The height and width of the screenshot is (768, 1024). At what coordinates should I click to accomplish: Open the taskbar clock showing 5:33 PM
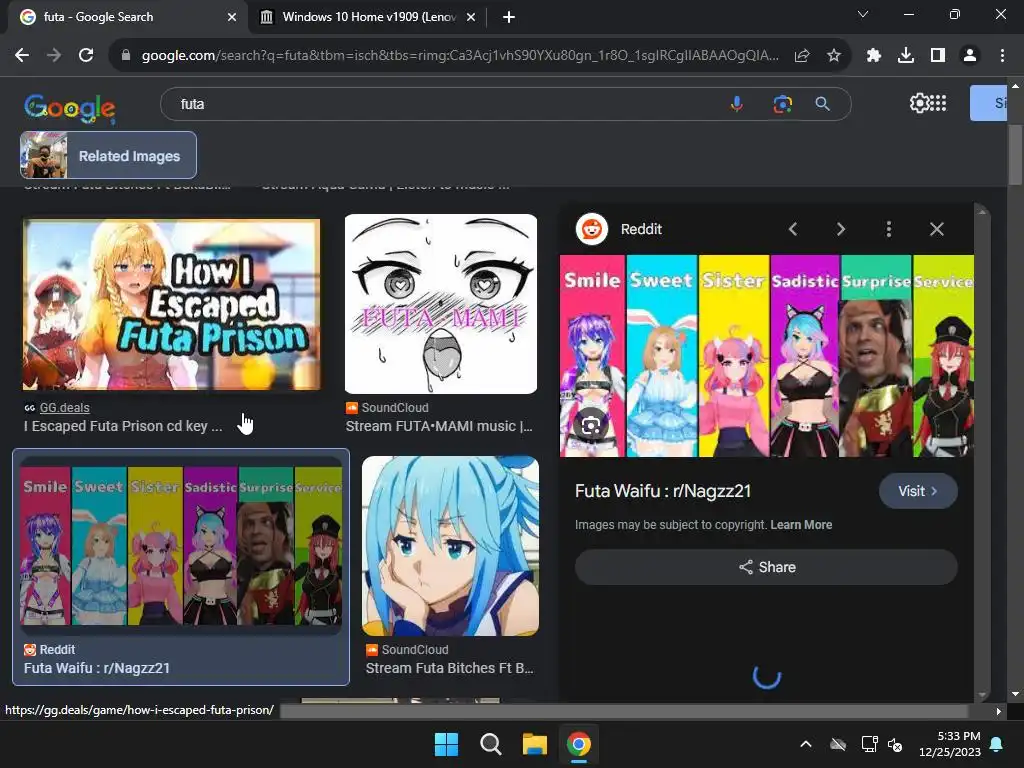[x=950, y=744]
